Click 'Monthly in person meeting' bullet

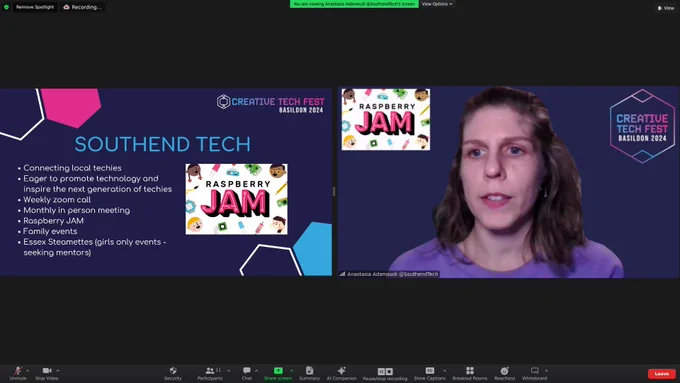(x=77, y=210)
